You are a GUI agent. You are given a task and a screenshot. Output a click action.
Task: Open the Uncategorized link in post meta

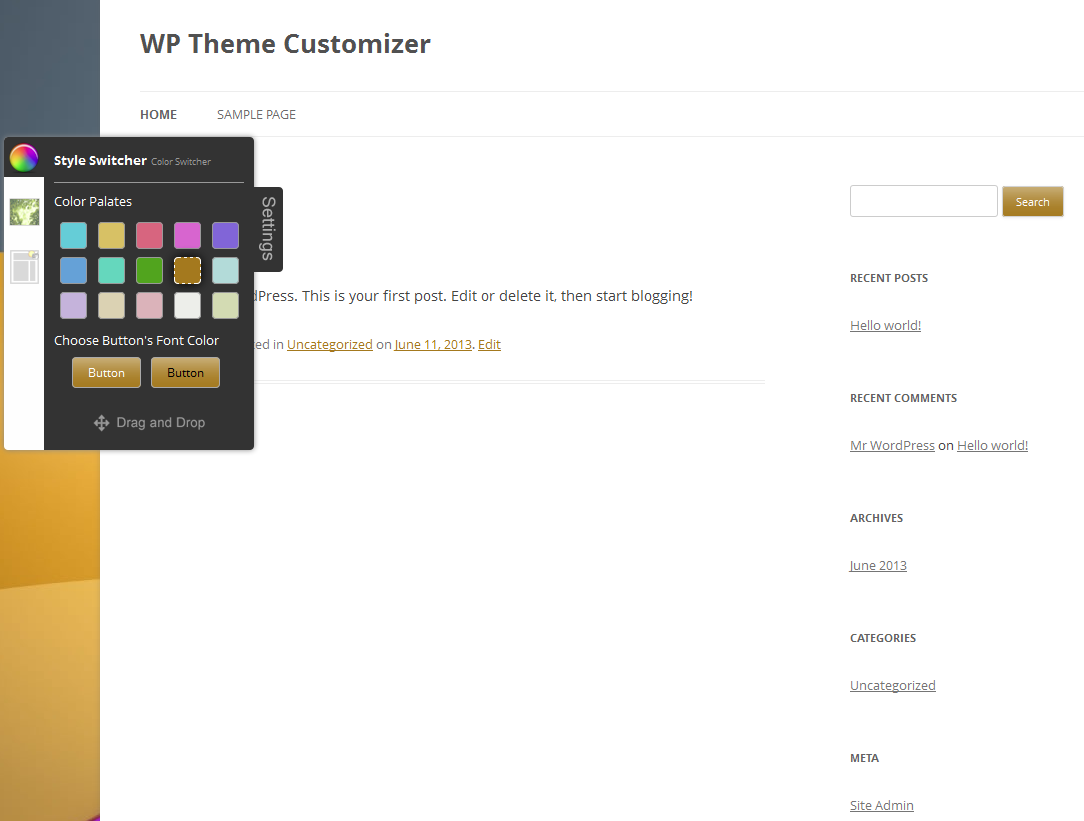tap(330, 344)
